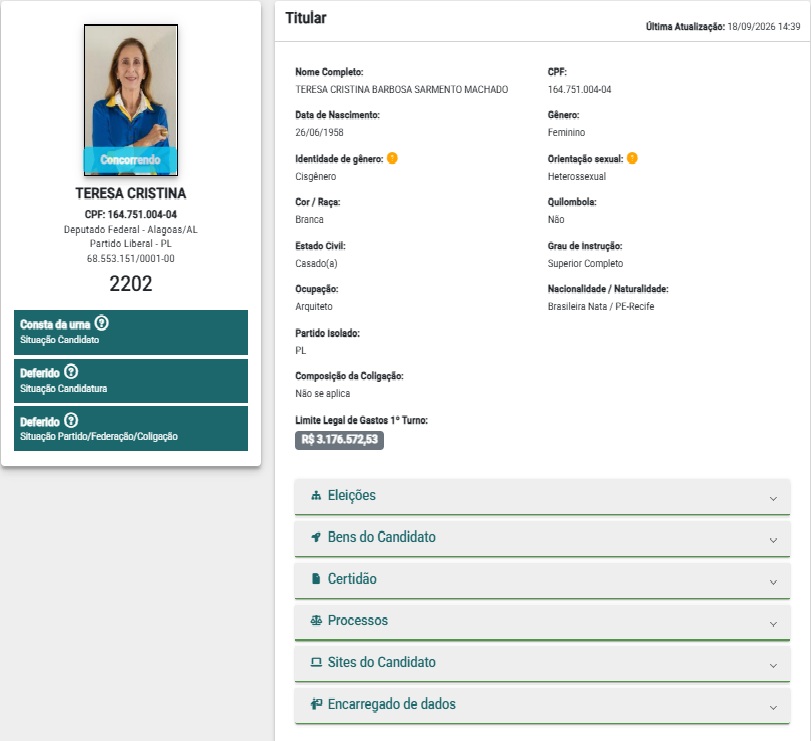This screenshot has width=811, height=741.
Task: Click the Encarregado de dados icon
Action: click(316, 704)
